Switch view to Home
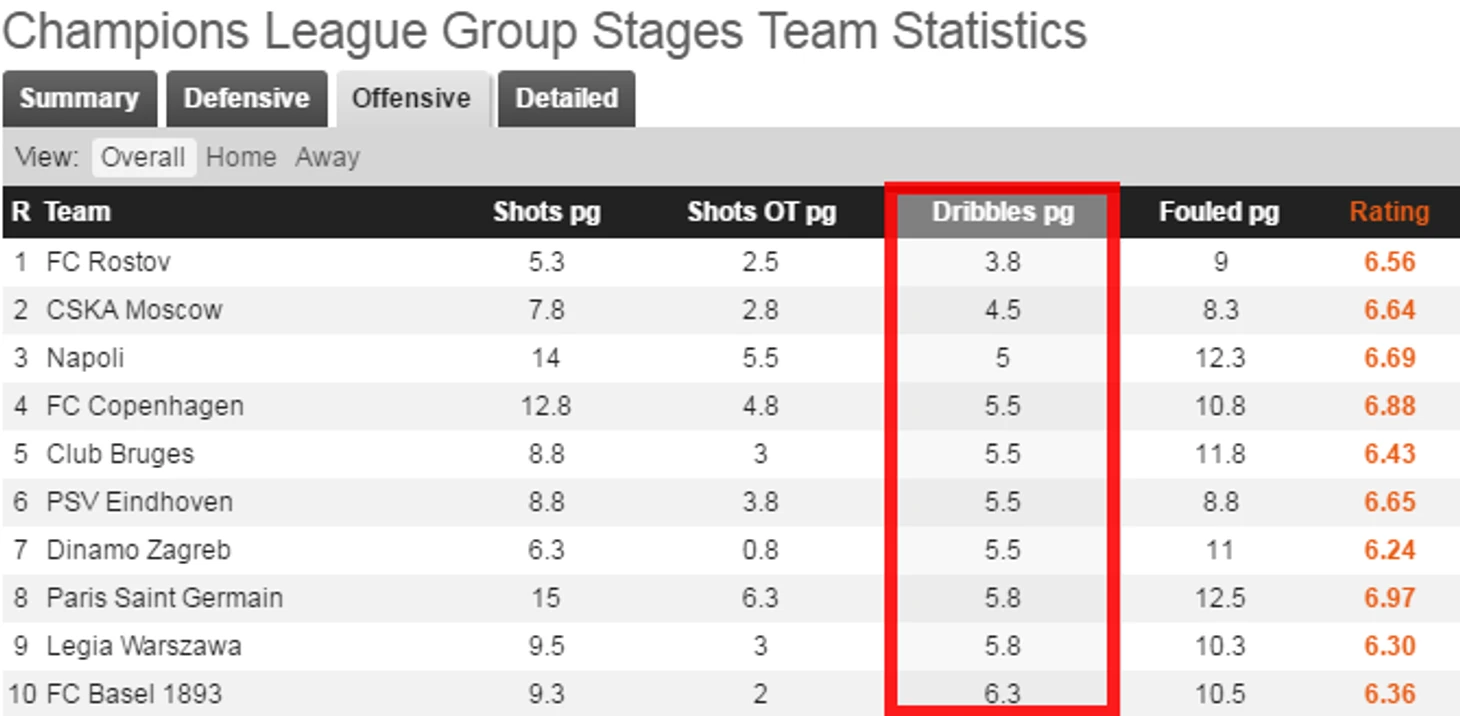Viewport: 1460px width, 716px height. click(x=241, y=158)
